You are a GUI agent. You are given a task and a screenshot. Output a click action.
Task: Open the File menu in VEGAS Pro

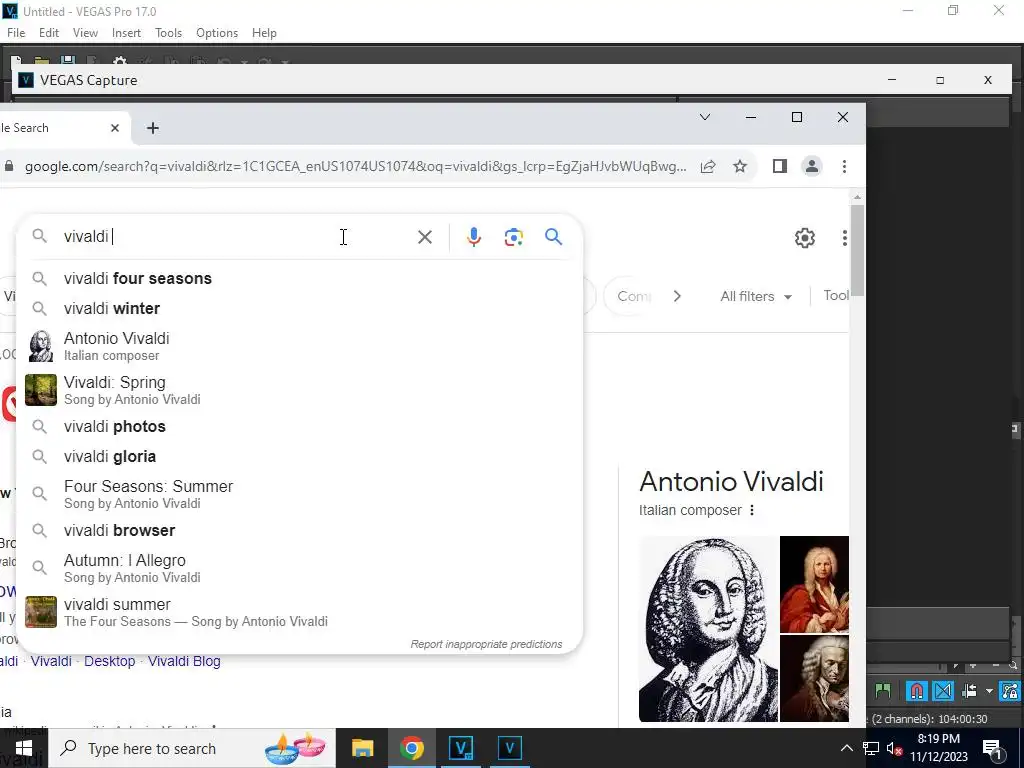click(16, 33)
